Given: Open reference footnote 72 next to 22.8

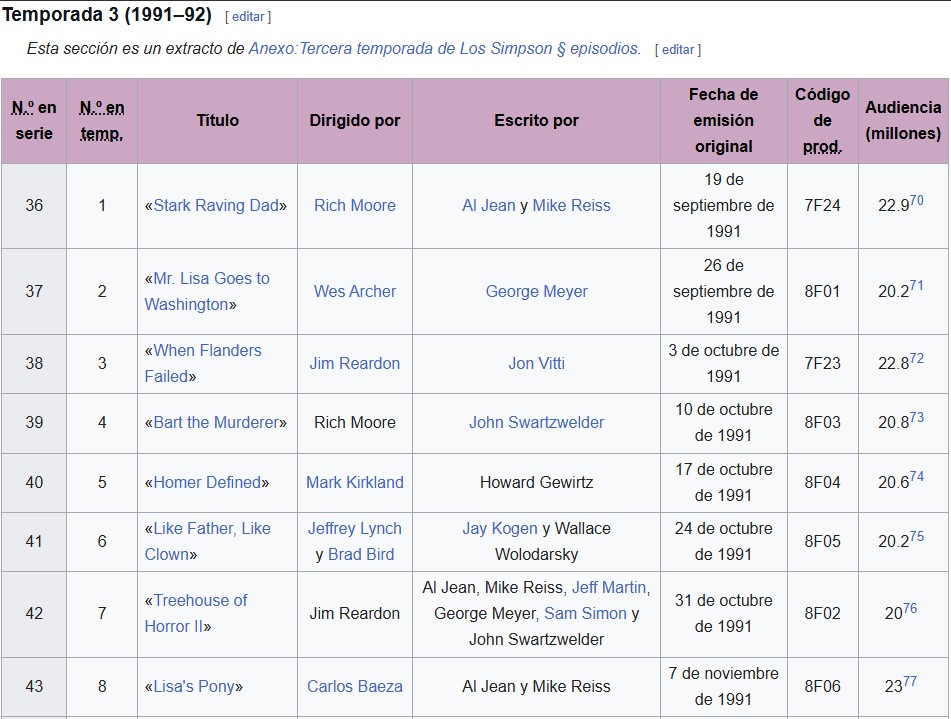Looking at the screenshot, I should click(x=916, y=358).
